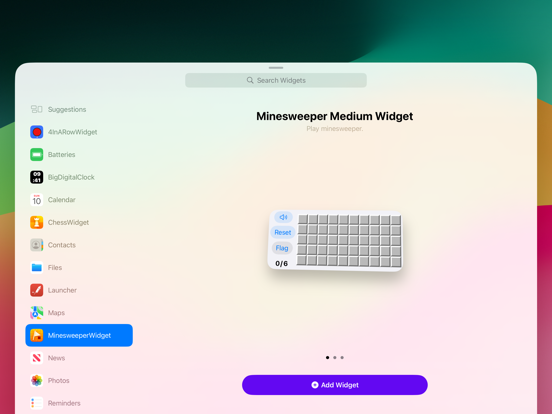This screenshot has width=552, height=414.
Task: Select the Suggestions label
Action: tap(67, 109)
